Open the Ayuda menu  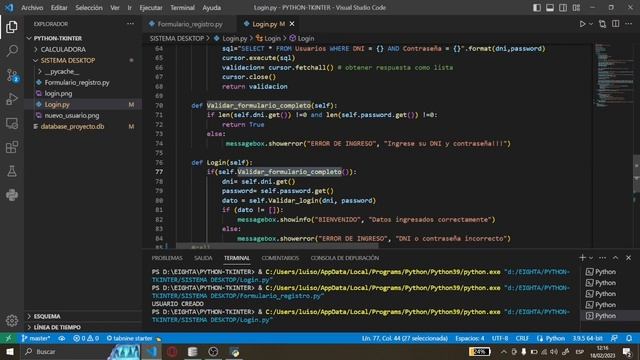(x=211, y=8)
